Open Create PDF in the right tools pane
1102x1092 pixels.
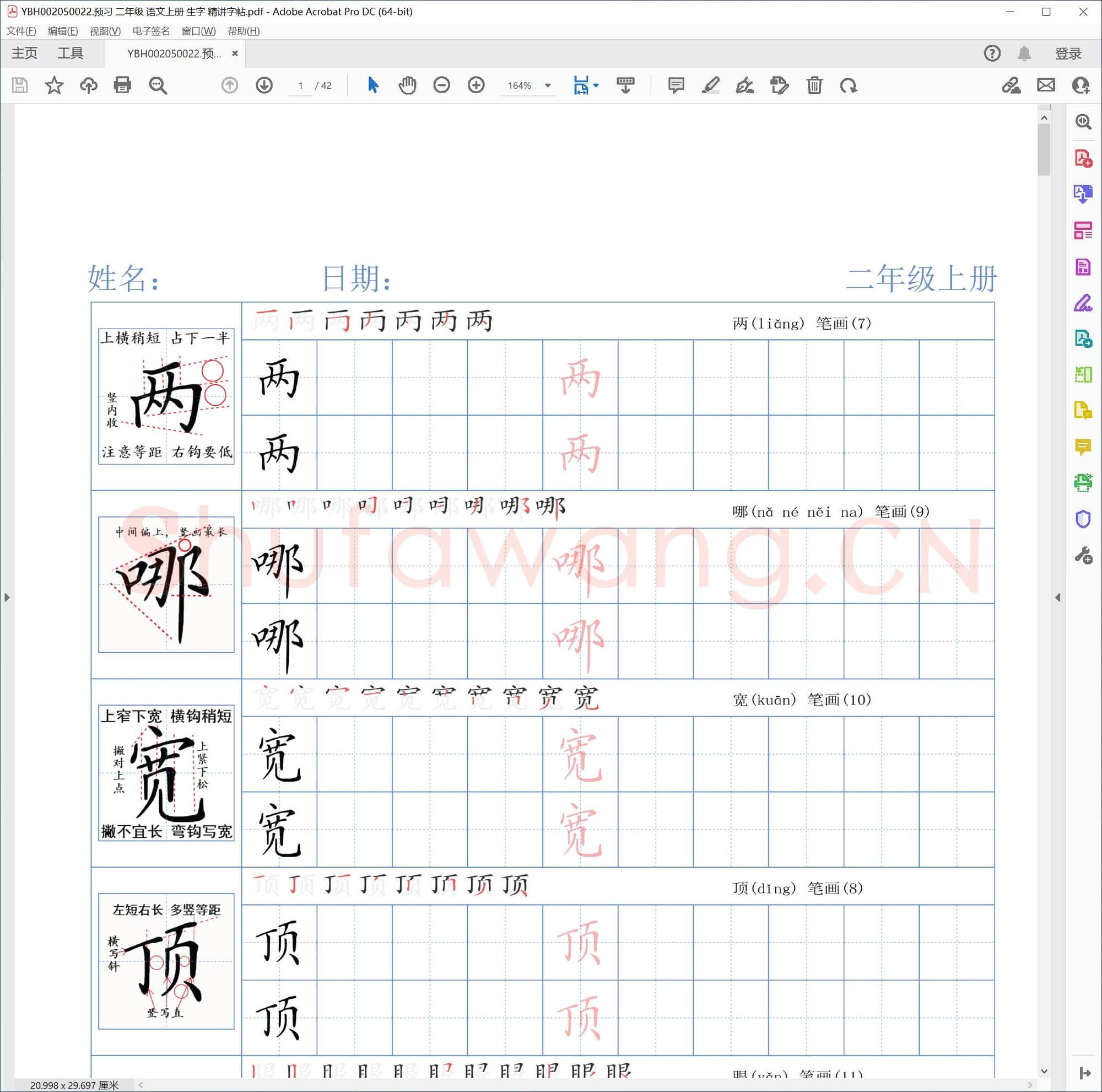pos(1083,158)
